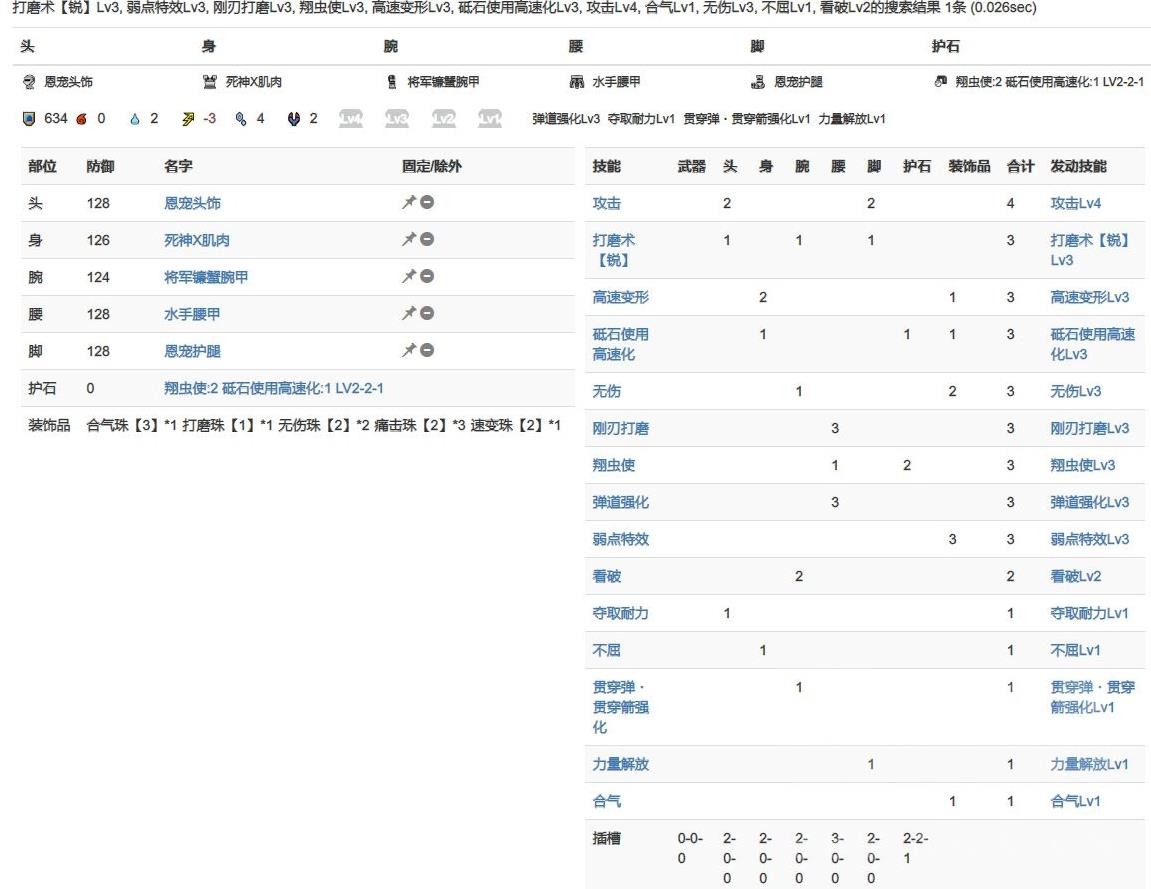
Task: Open the 死神X肌肉 link in the 名字 column
Action: 197,240
